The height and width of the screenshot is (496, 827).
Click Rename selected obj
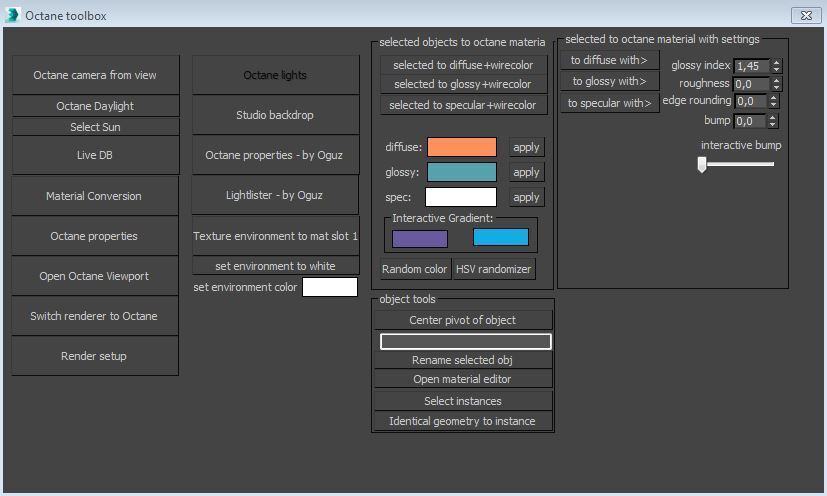click(x=463, y=360)
